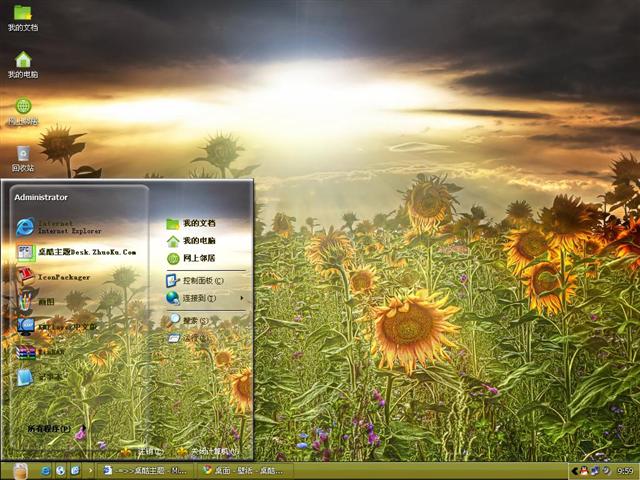Expand hidden system tray icons arrow
Viewport: 640px width, 480px height.
pos(573,470)
